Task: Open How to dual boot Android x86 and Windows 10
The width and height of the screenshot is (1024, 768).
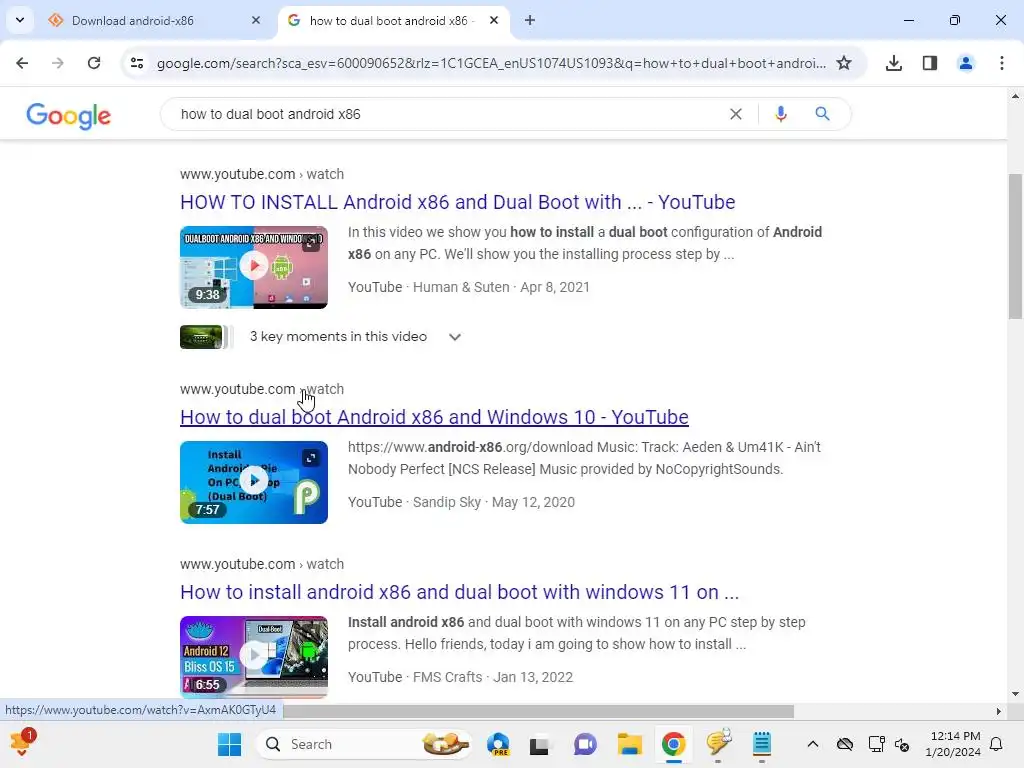Action: [434, 417]
